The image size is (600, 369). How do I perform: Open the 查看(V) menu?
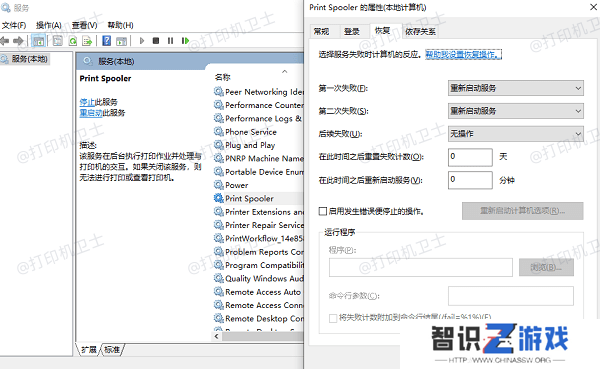point(85,25)
